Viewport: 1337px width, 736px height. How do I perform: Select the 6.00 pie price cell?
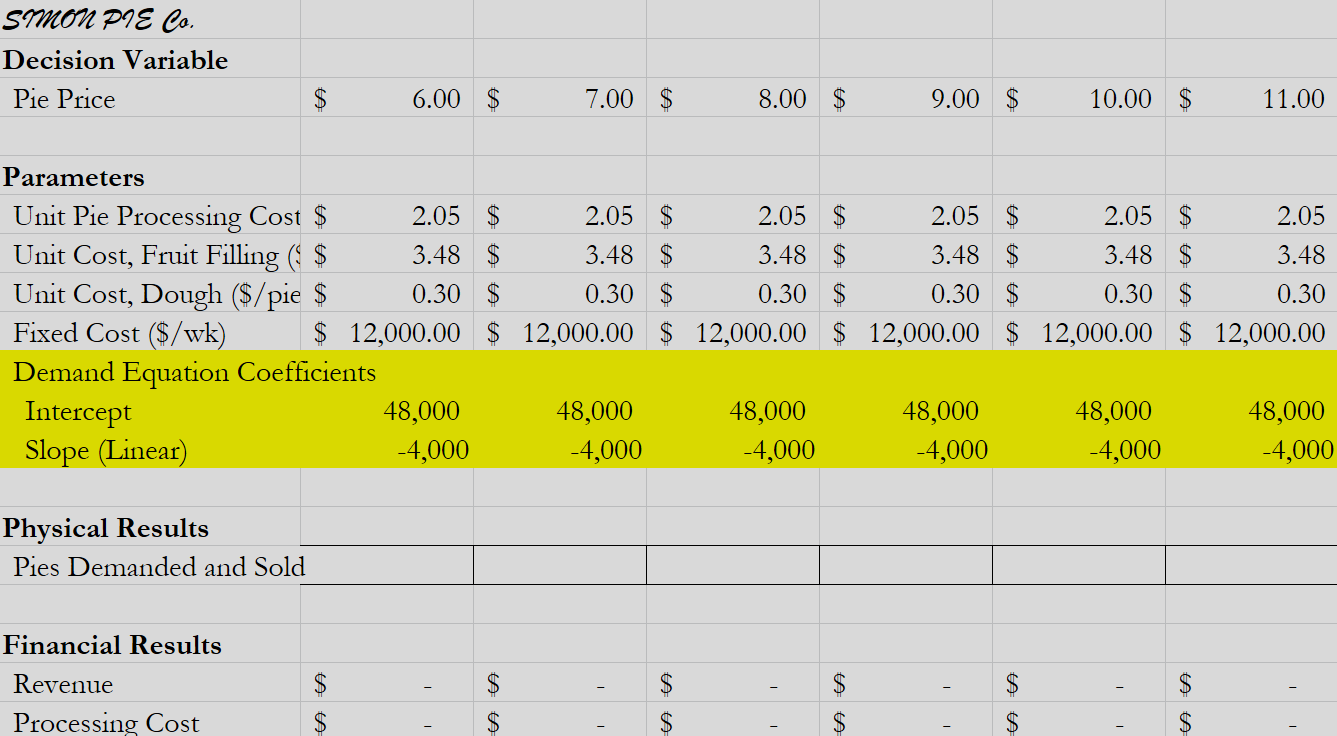387,99
